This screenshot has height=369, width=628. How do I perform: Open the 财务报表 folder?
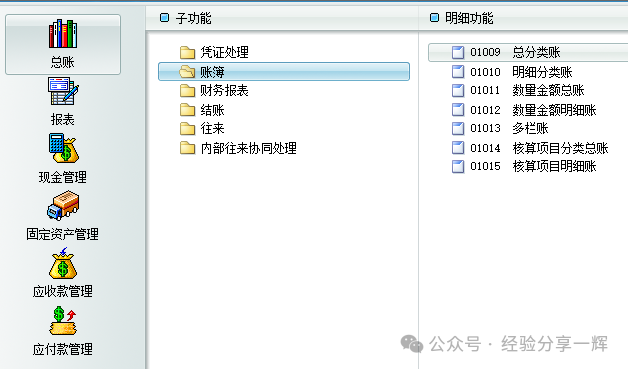coord(214,91)
